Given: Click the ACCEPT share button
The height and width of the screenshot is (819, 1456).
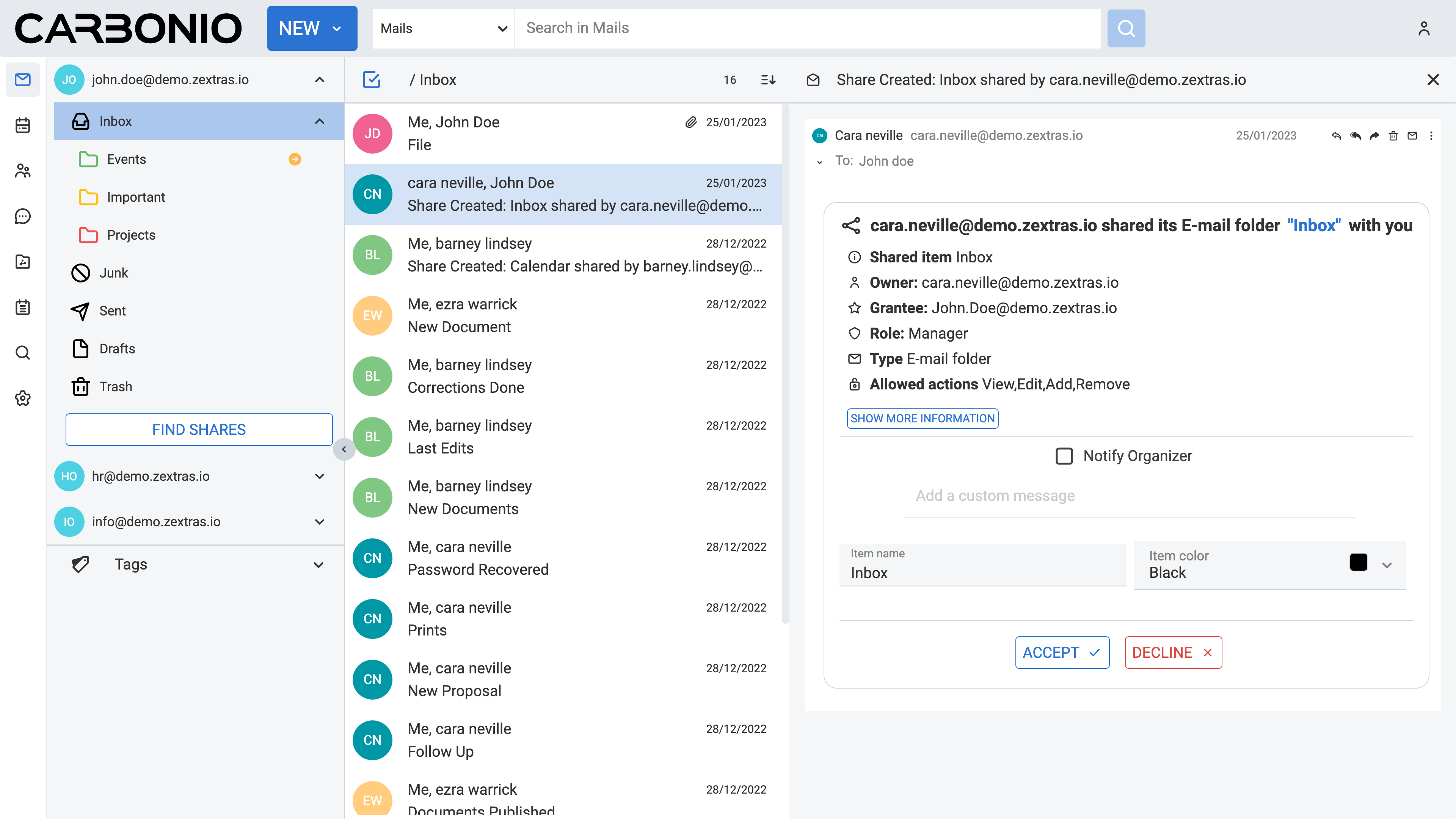Looking at the screenshot, I should [x=1062, y=652].
